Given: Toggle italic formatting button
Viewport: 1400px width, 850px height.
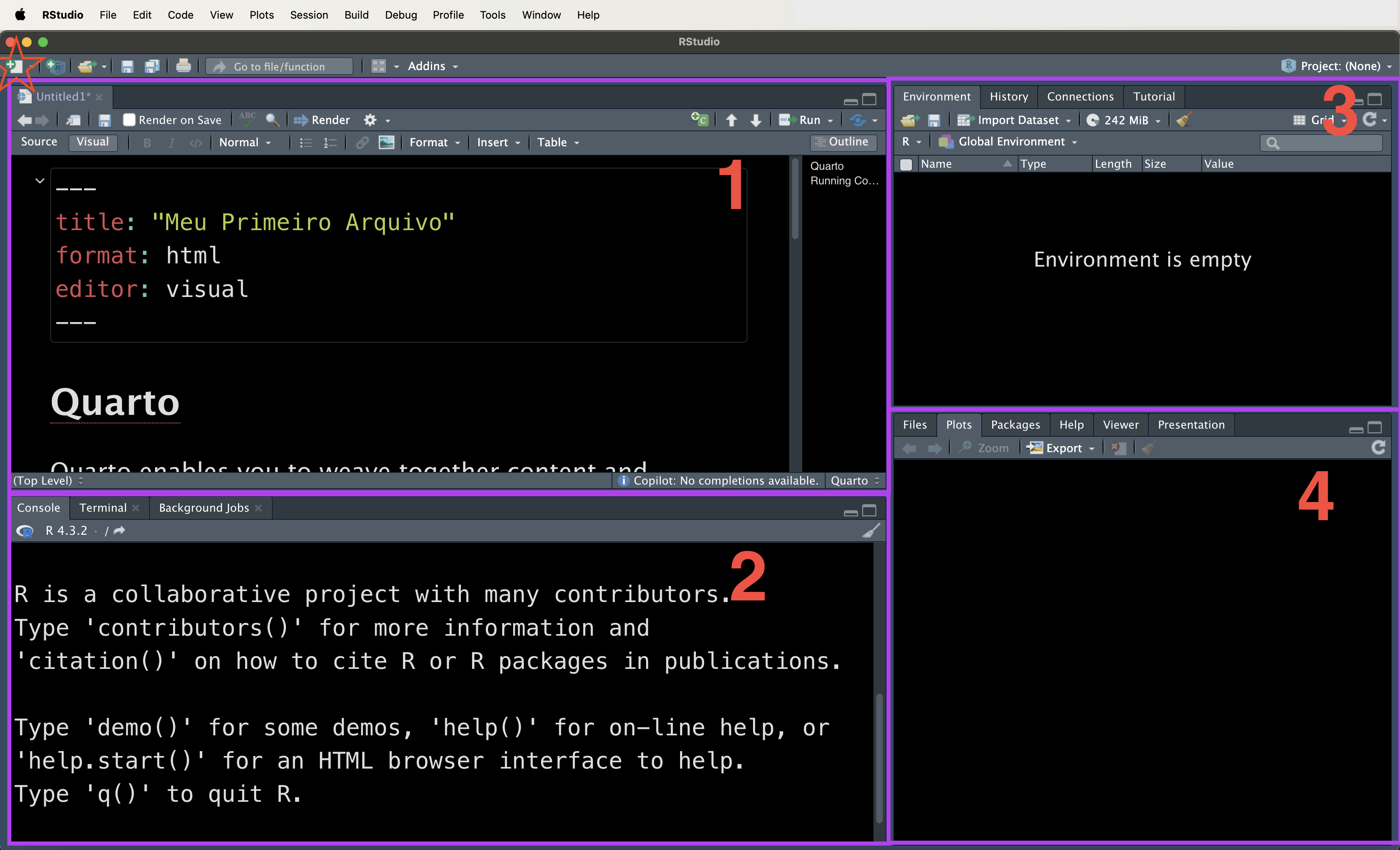Looking at the screenshot, I should tap(171, 143).
